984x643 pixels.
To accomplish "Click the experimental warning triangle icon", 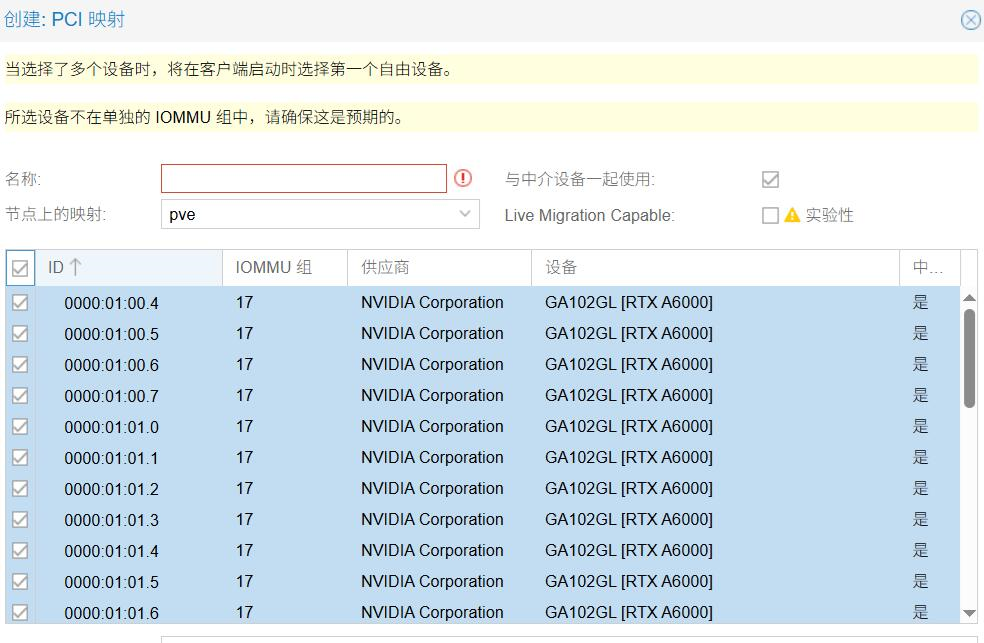I will click(x=792, y=215).
